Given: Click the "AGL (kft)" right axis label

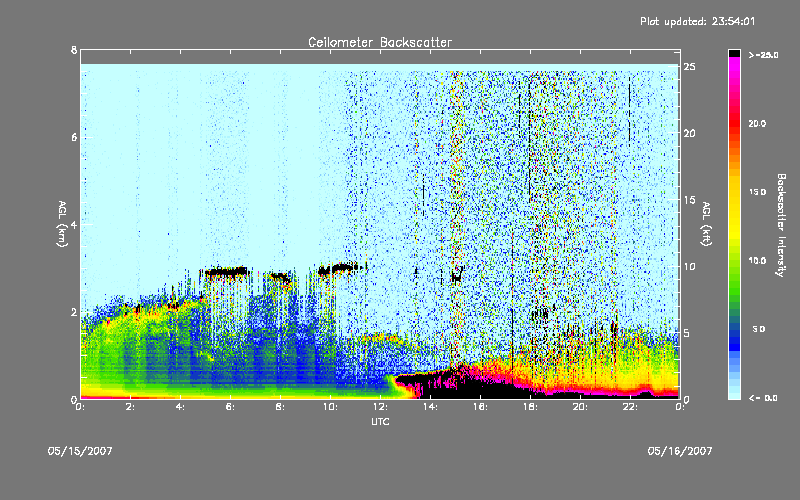Looking at the screenshot, I should pos(706,224).
